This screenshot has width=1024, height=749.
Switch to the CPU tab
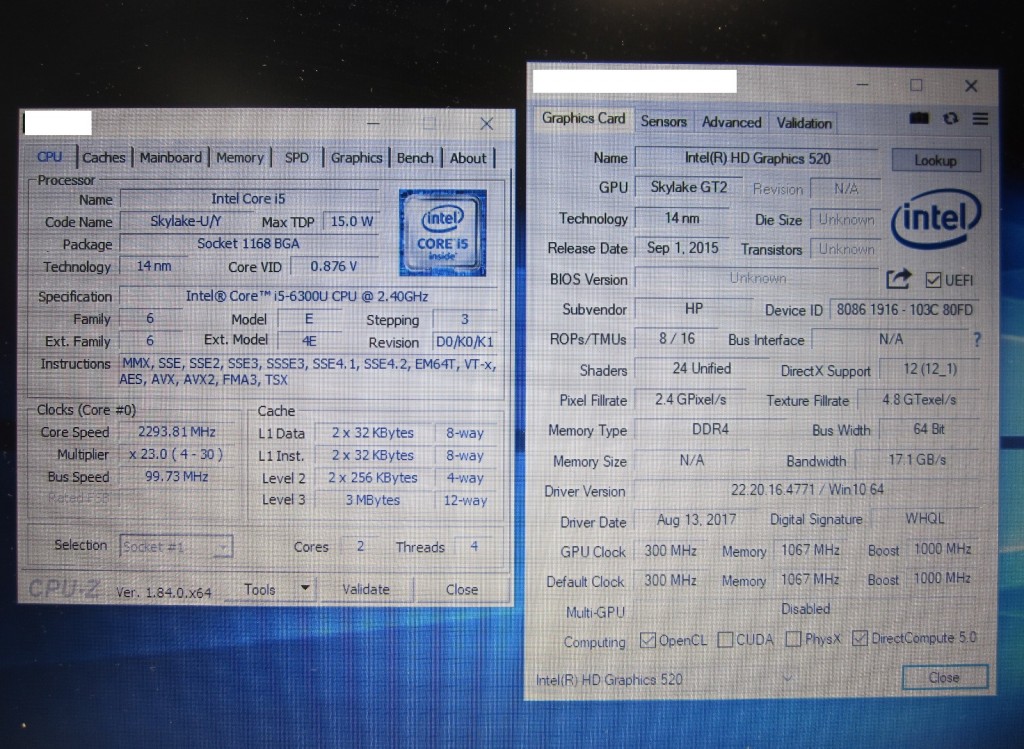[x=50, y=157]
